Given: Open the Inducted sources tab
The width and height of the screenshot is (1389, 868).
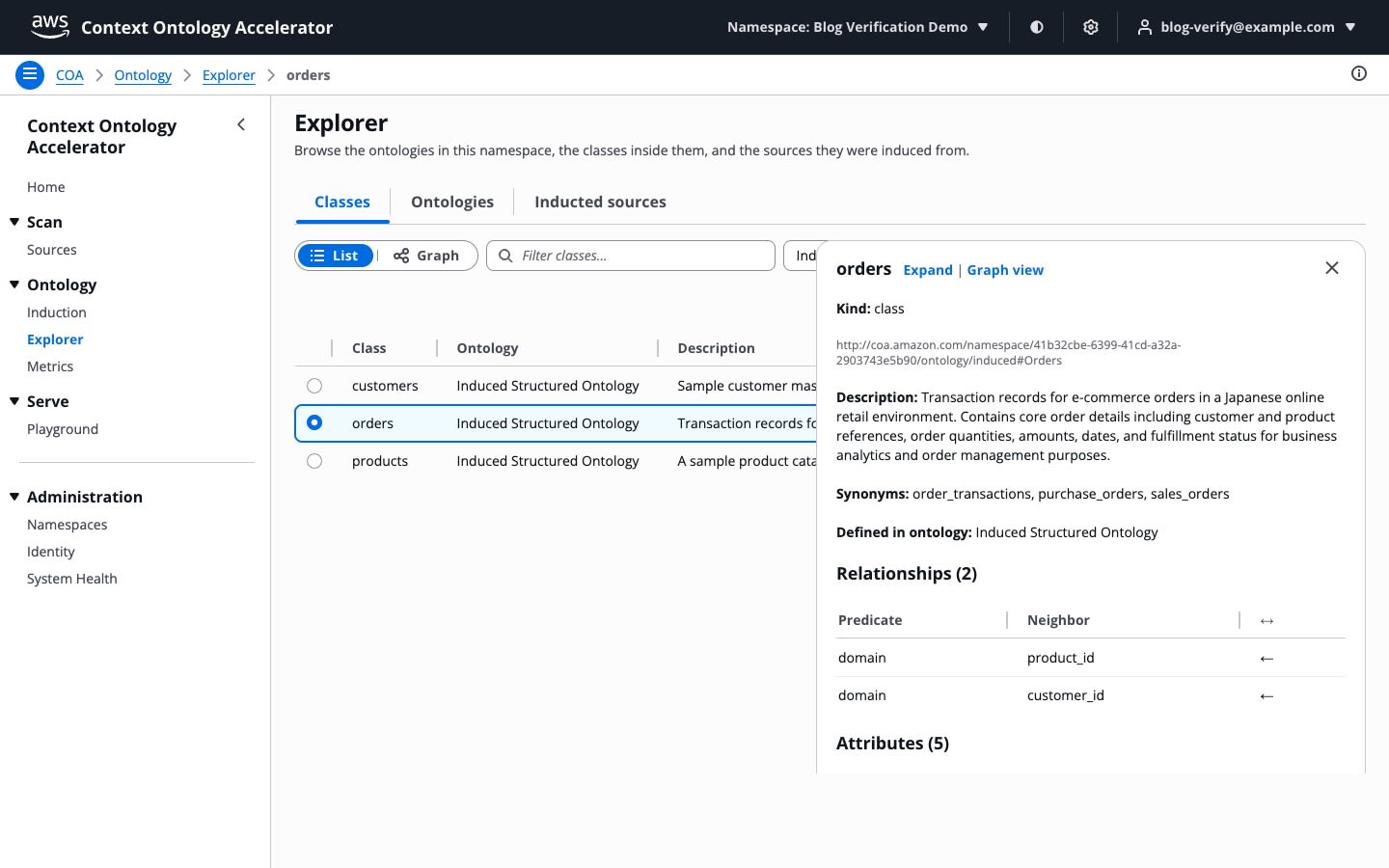Looking at the screenshot, I should tap(600, 202).
